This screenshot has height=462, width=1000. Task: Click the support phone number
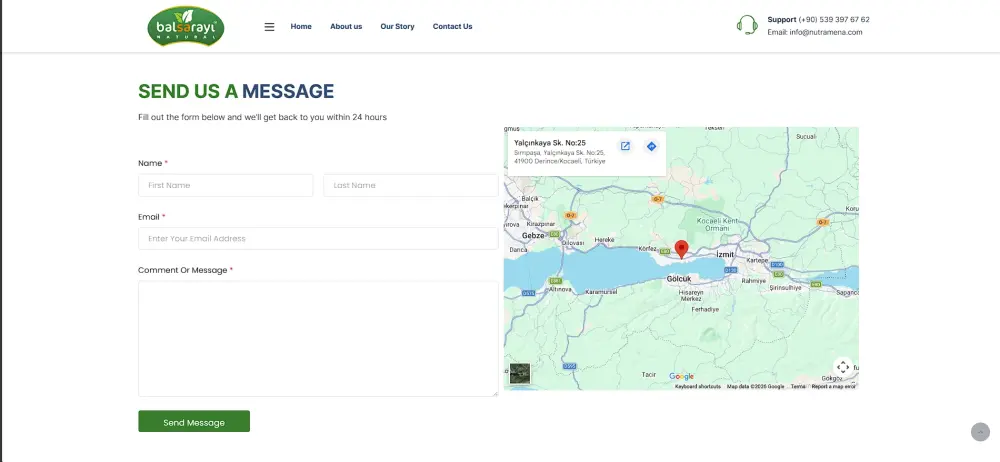834,20
